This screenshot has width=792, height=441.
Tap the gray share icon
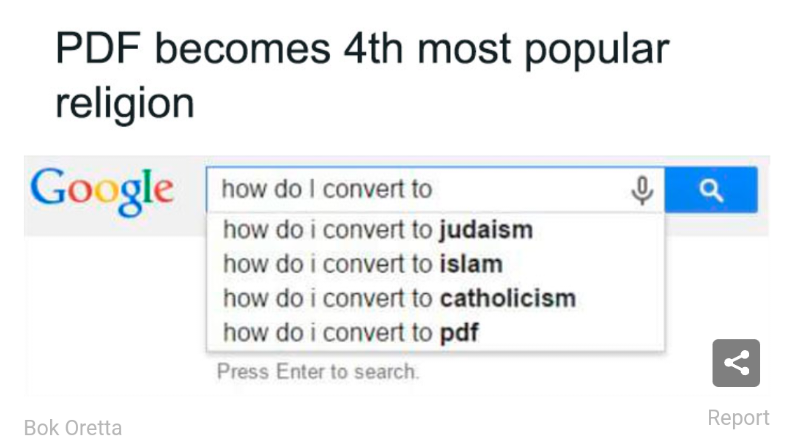[736, 363]
